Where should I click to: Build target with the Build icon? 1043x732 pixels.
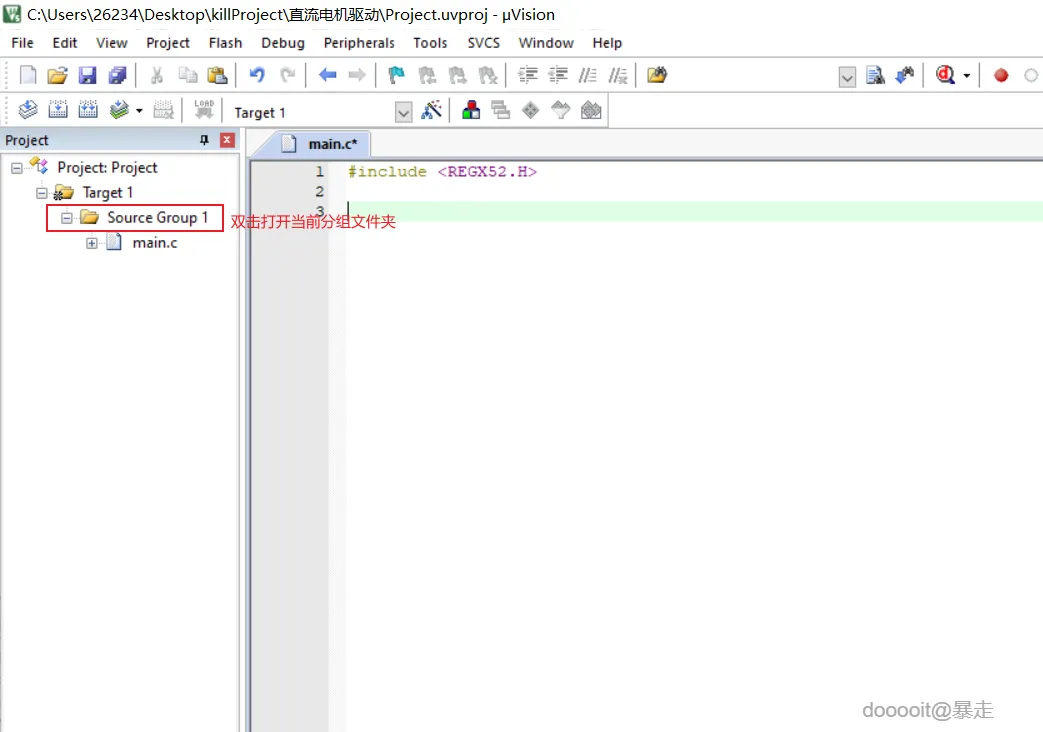tap(58, 110)
